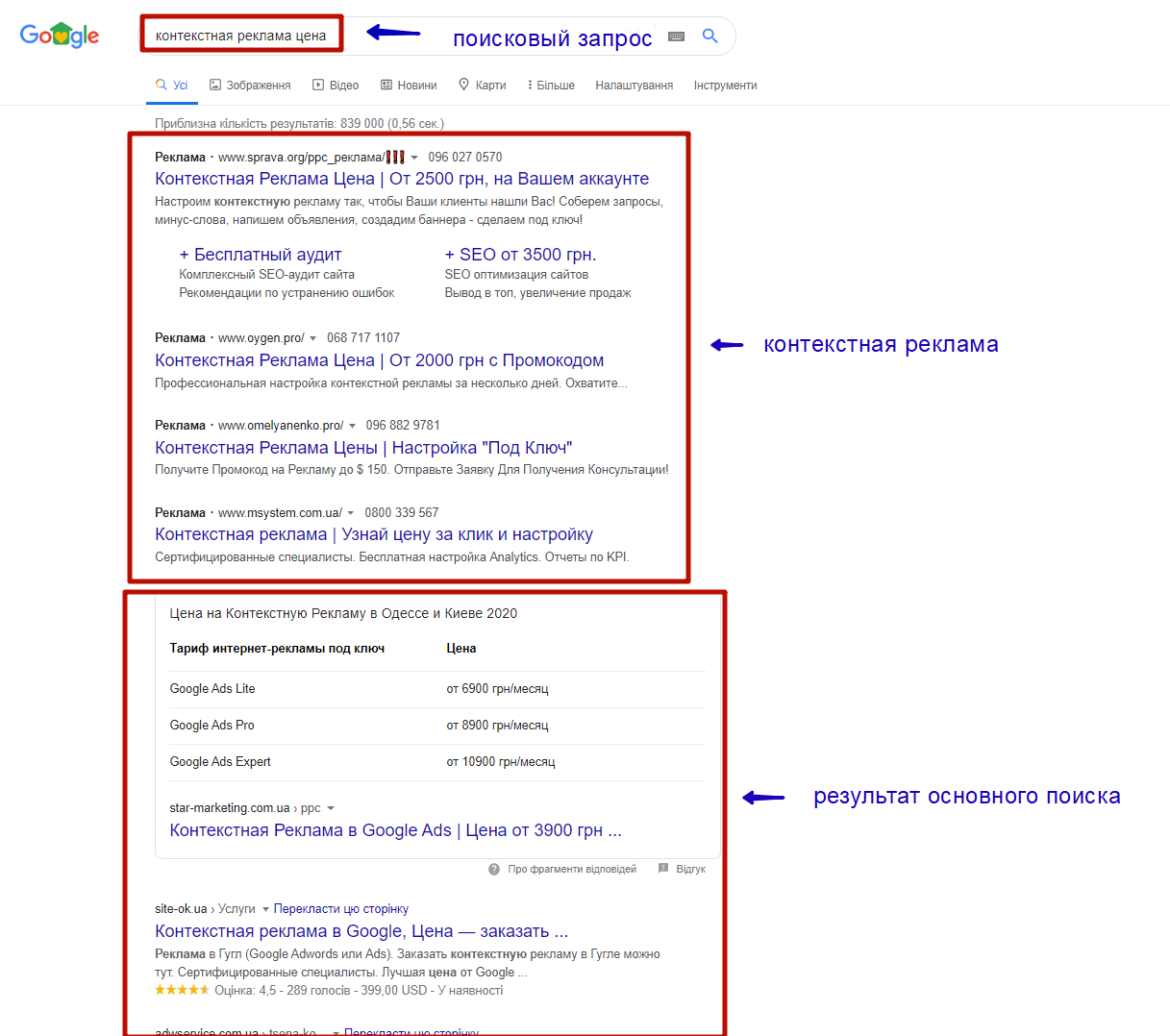Viewport: 1170px width, 1036px height.
Task: Expand dropdown arrow next to site-ok.ua › Услуги
Action: (265, 909)
